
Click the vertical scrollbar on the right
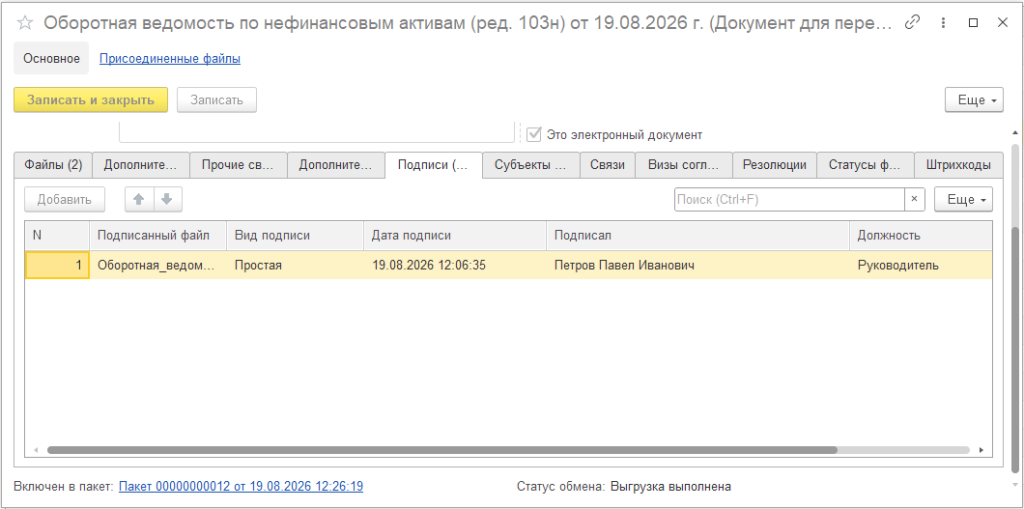pyautogui.click(x=1015, y=349)
